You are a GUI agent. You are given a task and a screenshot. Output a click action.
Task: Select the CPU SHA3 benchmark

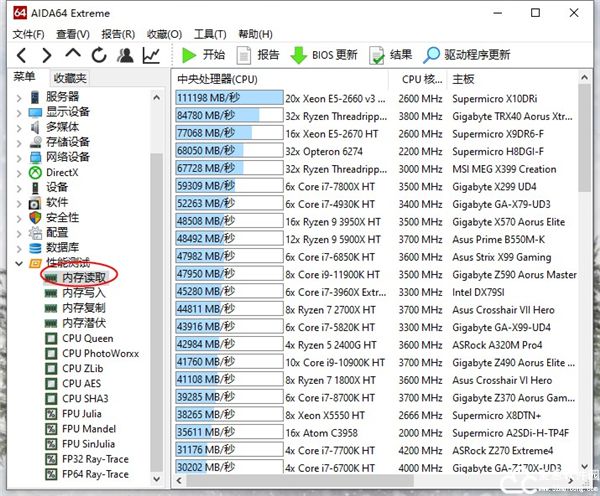tap(85, 399)
